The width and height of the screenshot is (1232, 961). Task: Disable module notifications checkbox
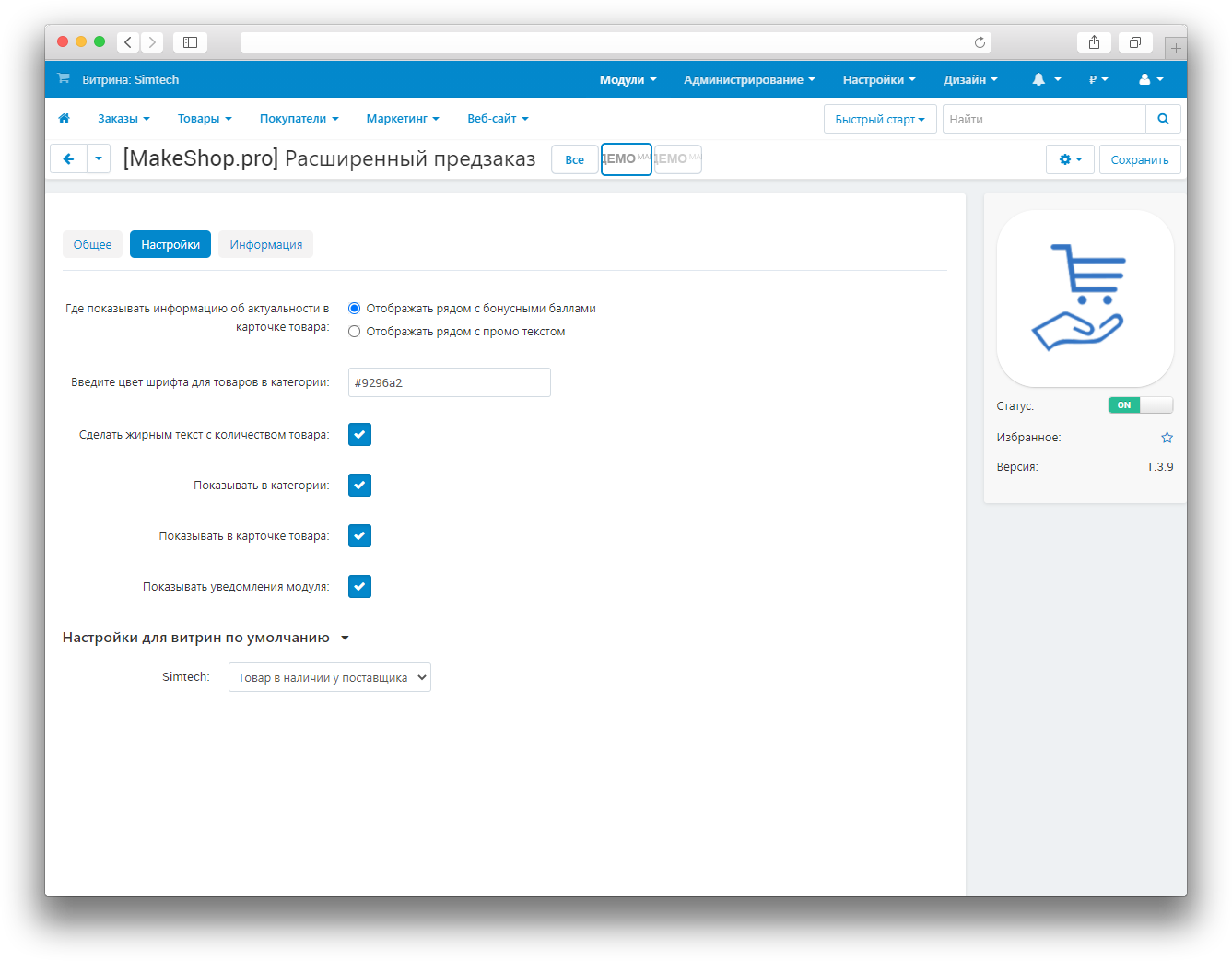click(x=359, y=587)
